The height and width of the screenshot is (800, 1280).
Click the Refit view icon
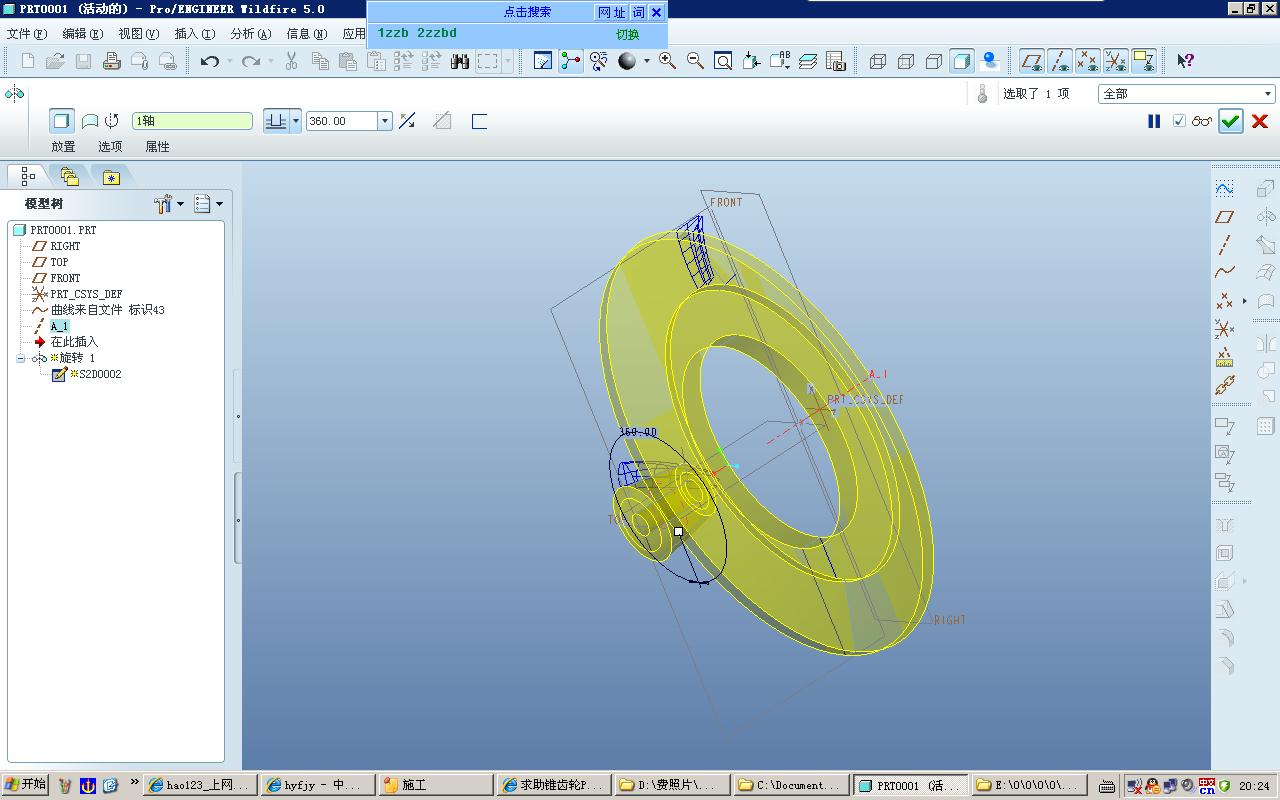click(x=723, y=61)
